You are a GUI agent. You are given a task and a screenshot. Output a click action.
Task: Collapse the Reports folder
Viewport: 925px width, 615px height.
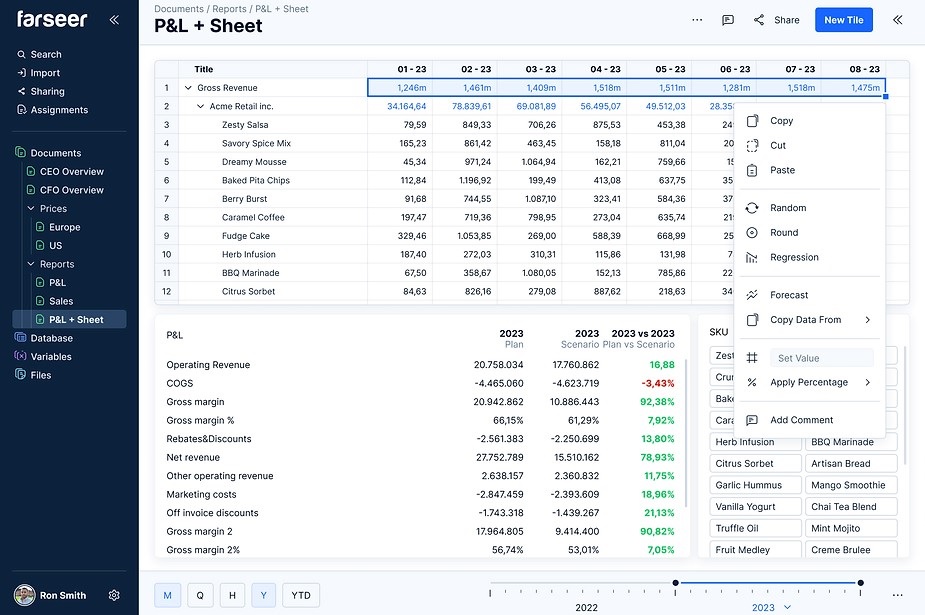tap(31, 264)
